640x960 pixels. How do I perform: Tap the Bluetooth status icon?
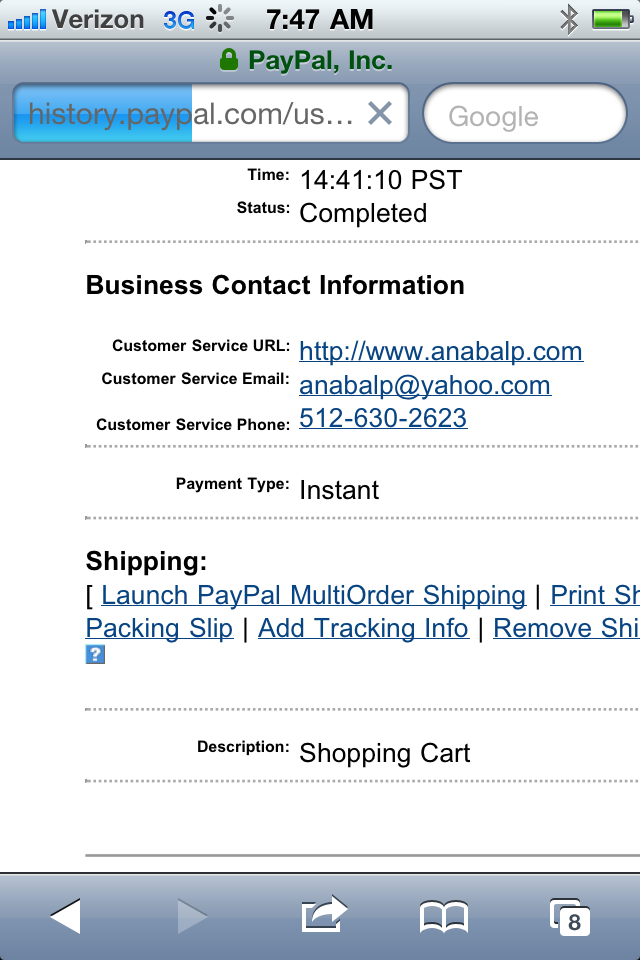[569, 18]
